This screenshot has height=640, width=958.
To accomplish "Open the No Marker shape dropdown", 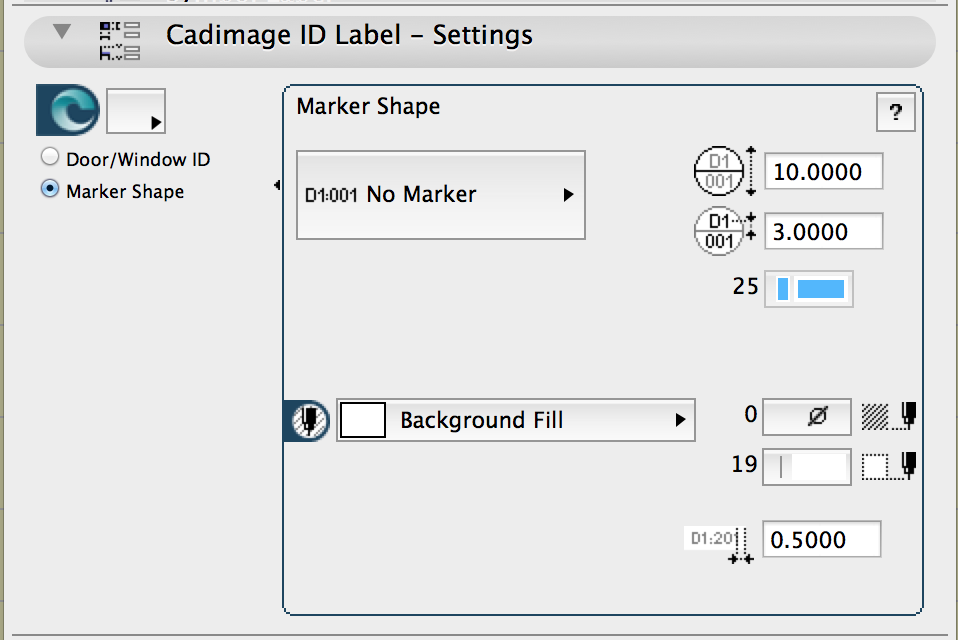I will (x=441, y=195).
